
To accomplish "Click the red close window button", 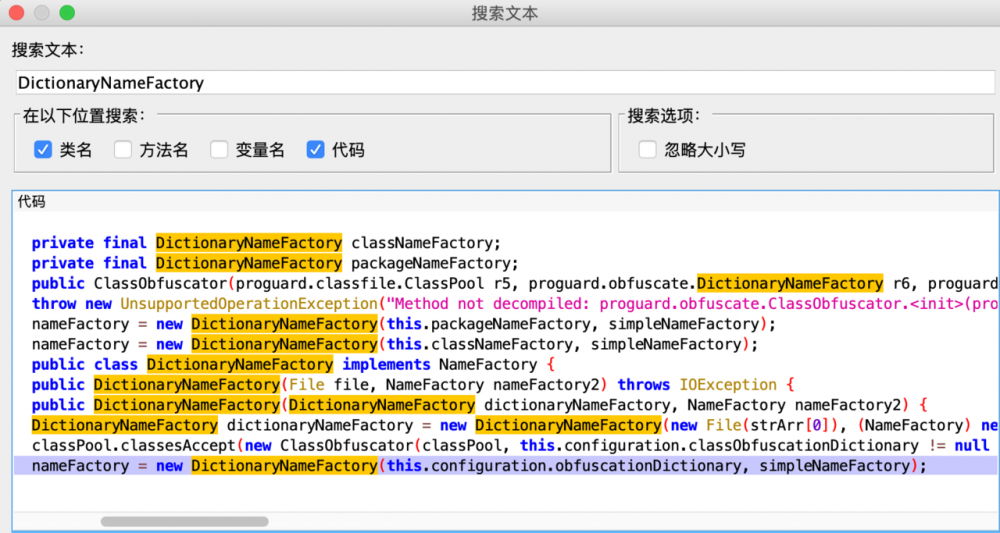I will pyautogui.click(x=16, y=12).
